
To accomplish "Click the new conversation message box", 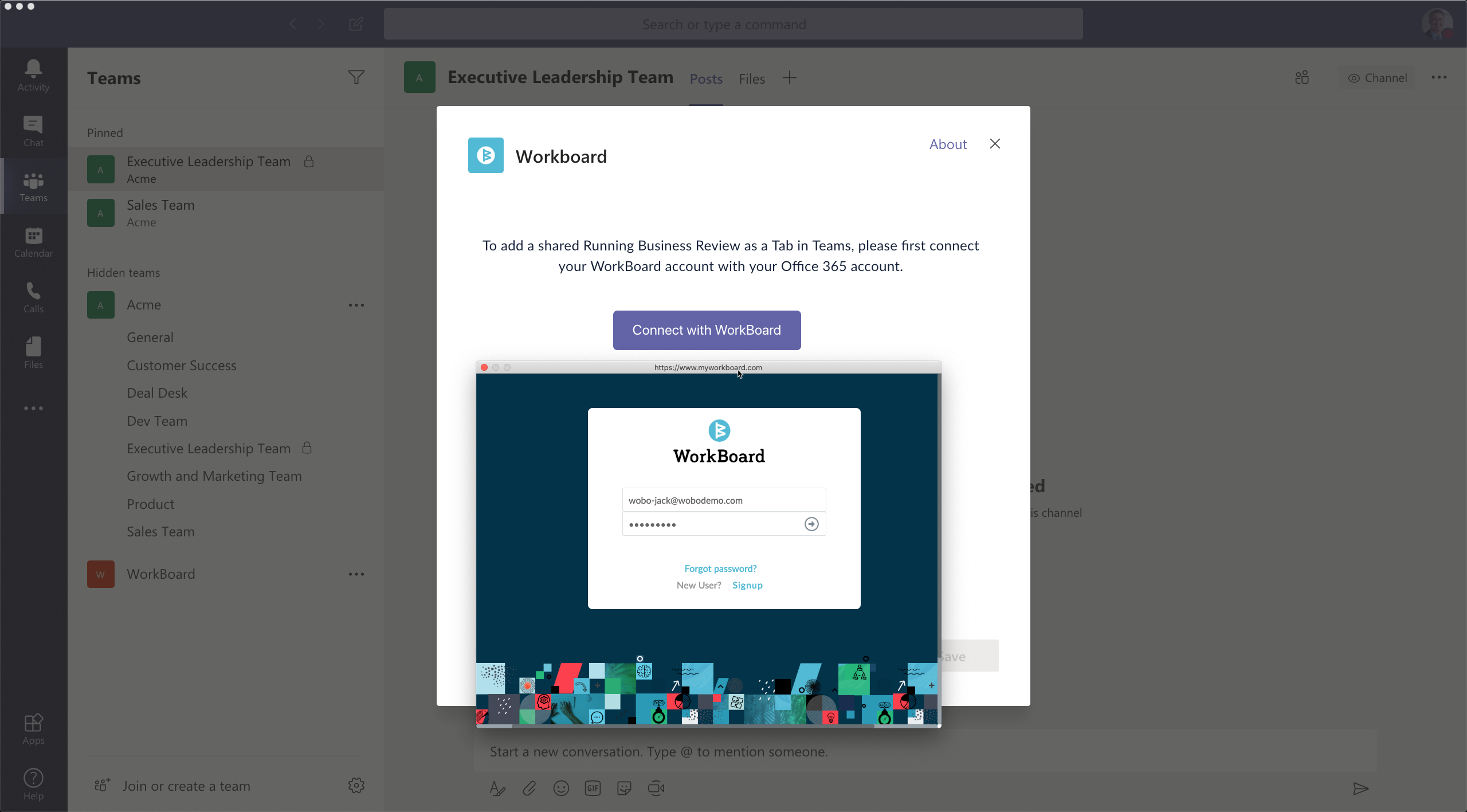I will click(x=925, y=752).
